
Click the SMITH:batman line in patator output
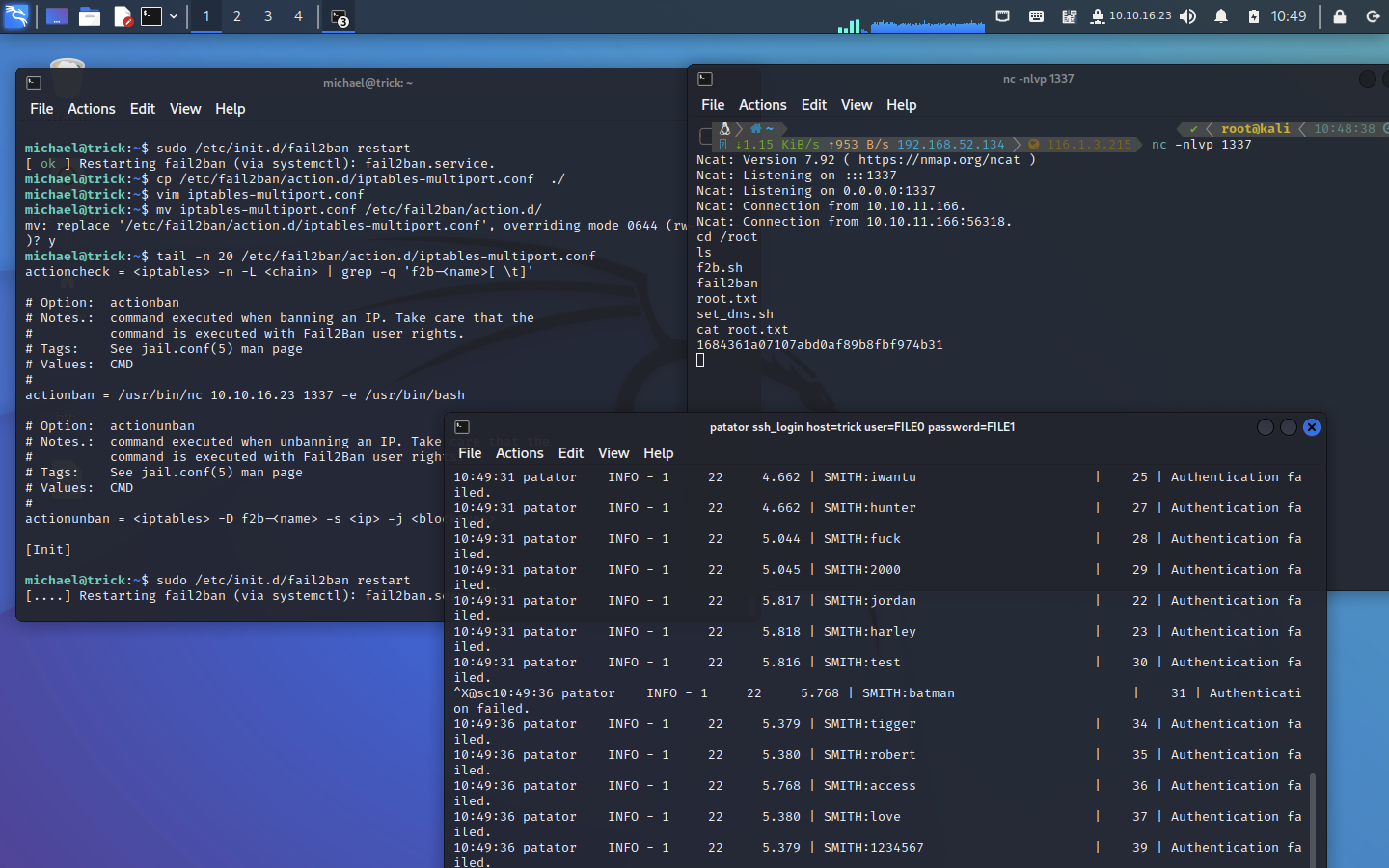pos(877,700)
